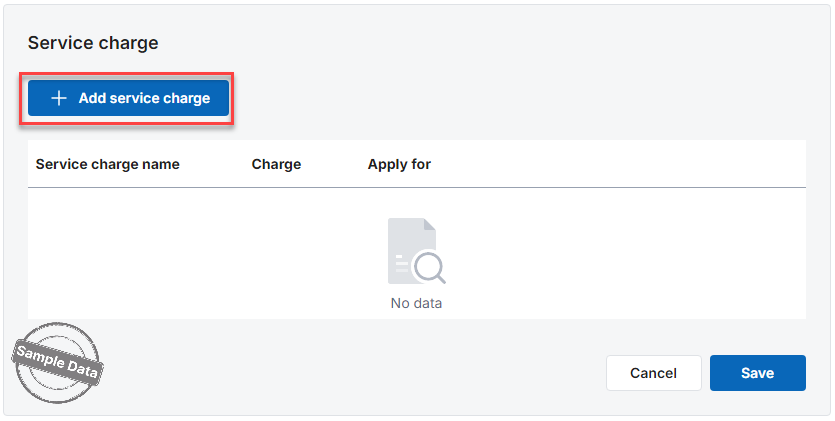835x421 pixels.
Task: Click the folded corner of the document icon
Action: click(x=429, y=224)
